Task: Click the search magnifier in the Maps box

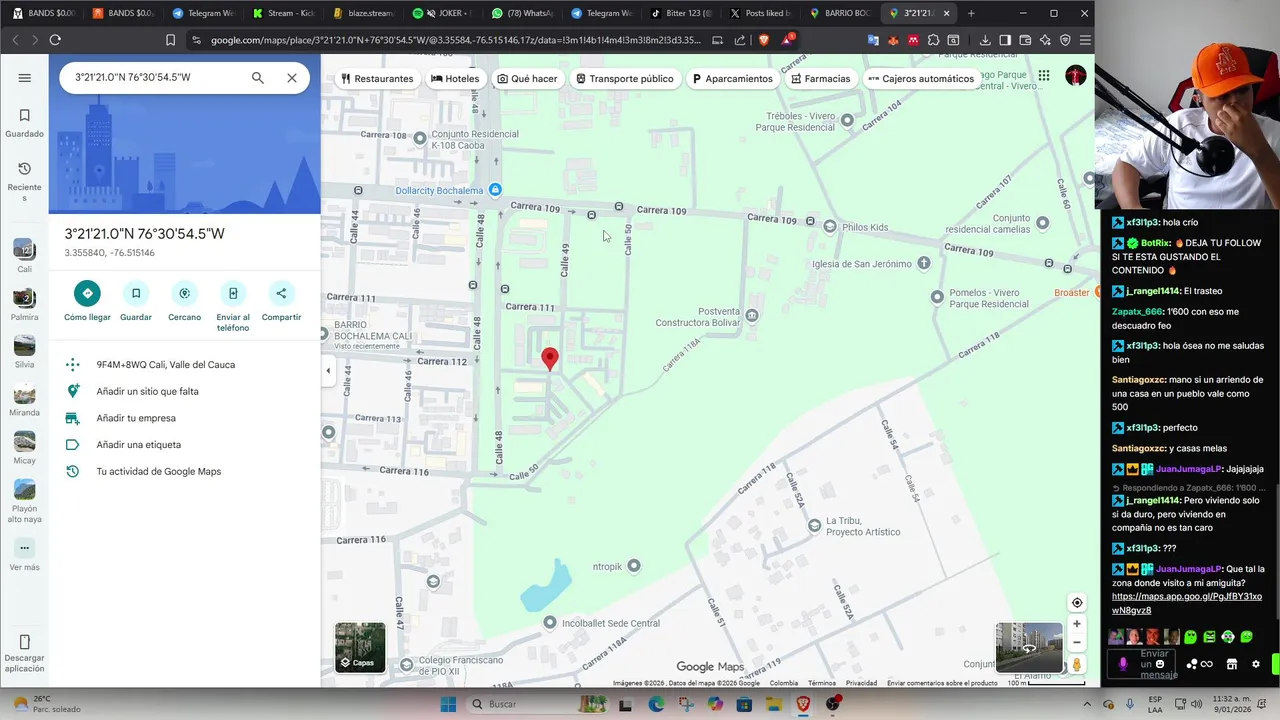Action: click(258, 78)
